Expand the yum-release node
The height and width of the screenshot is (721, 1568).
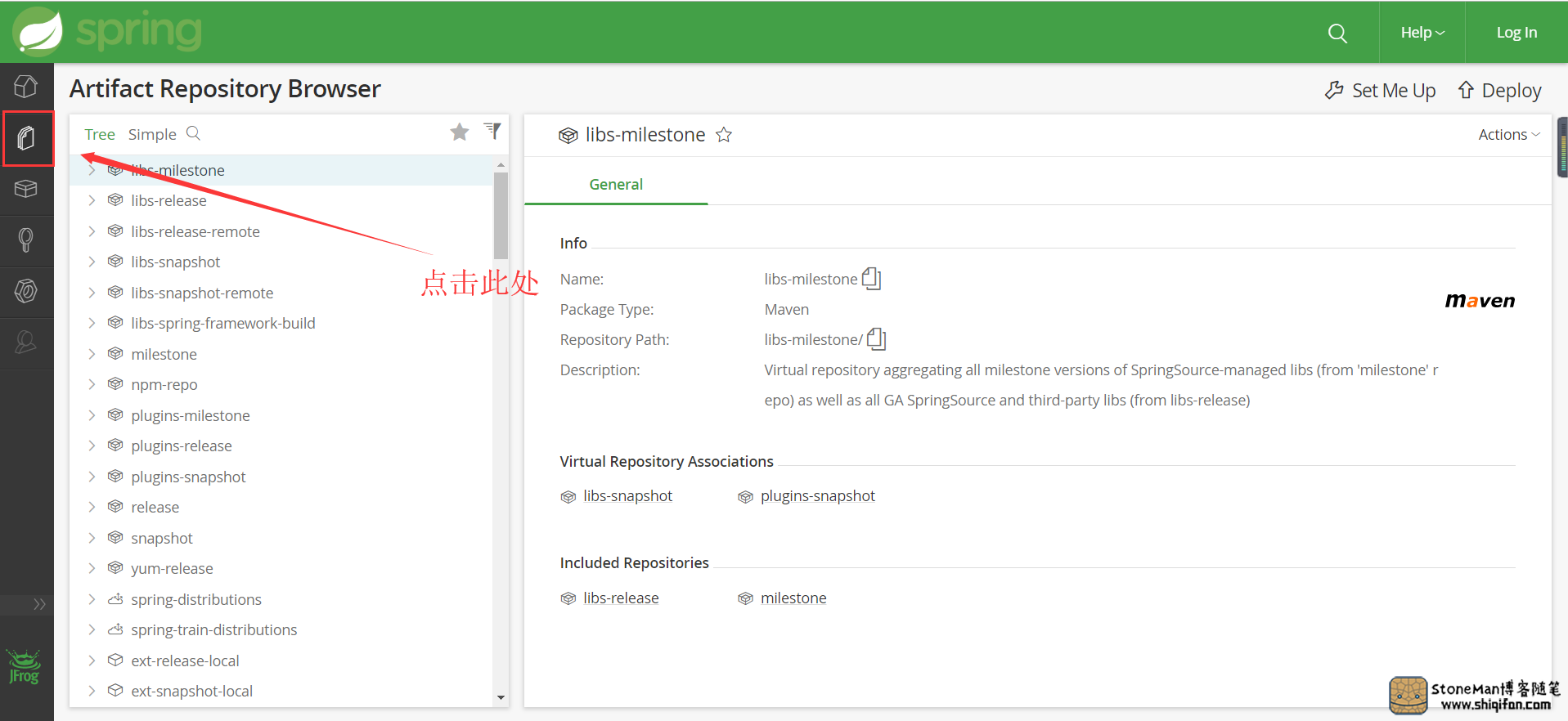92,568
